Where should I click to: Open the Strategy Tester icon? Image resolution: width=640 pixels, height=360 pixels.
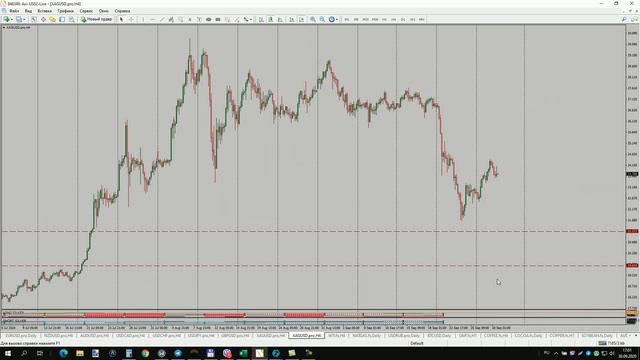point(71,19)
